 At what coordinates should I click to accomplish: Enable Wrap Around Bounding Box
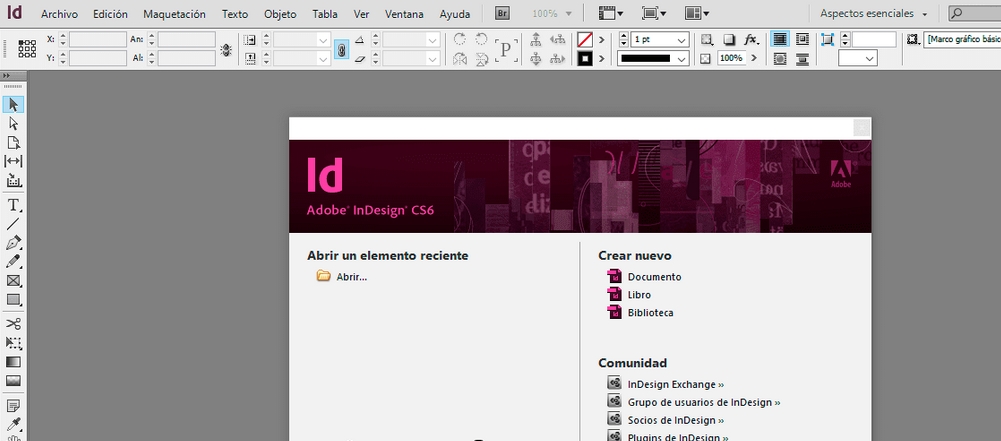tap(802, 40)
